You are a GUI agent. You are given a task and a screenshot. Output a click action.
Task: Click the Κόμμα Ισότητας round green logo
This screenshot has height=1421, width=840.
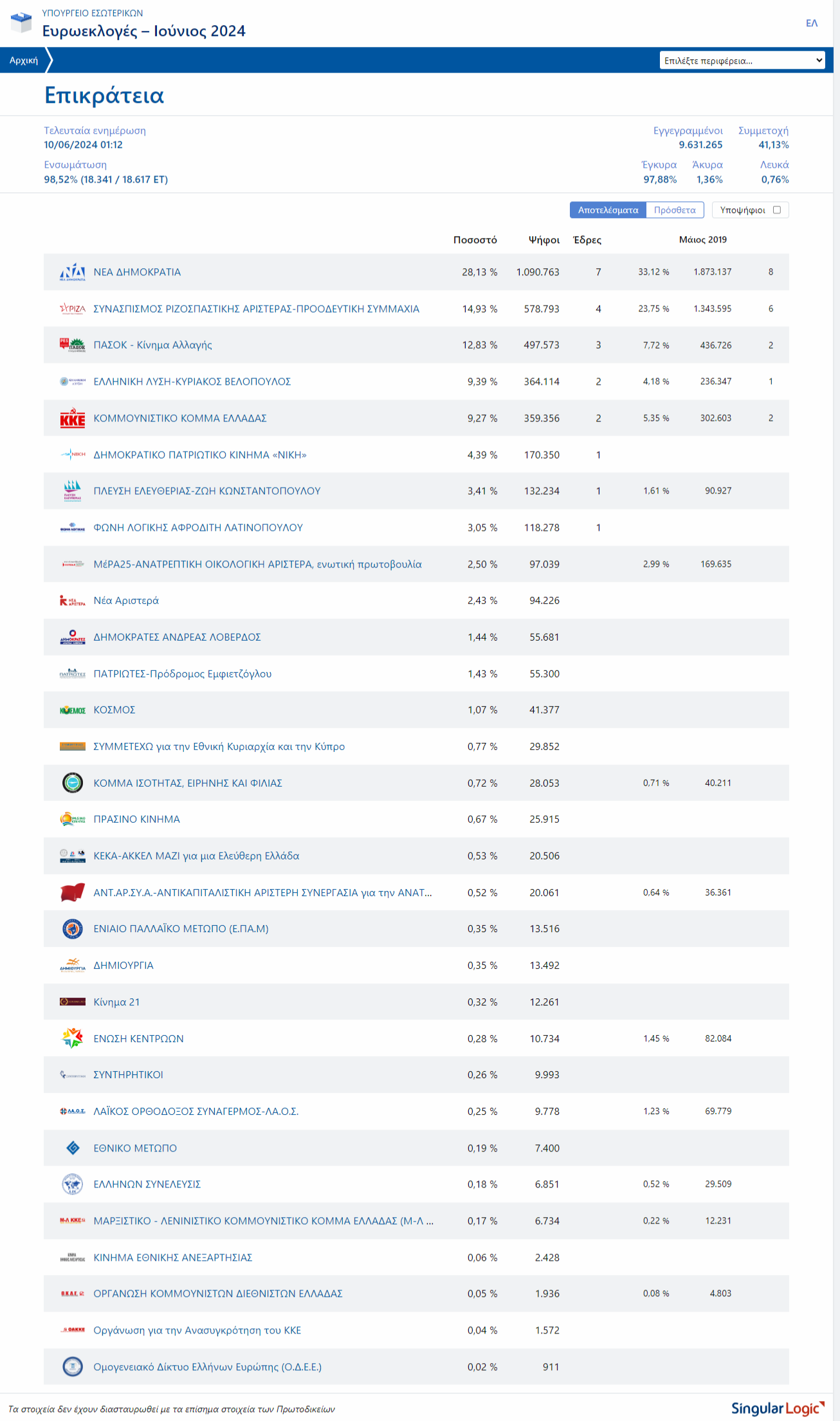coord(73,783)
